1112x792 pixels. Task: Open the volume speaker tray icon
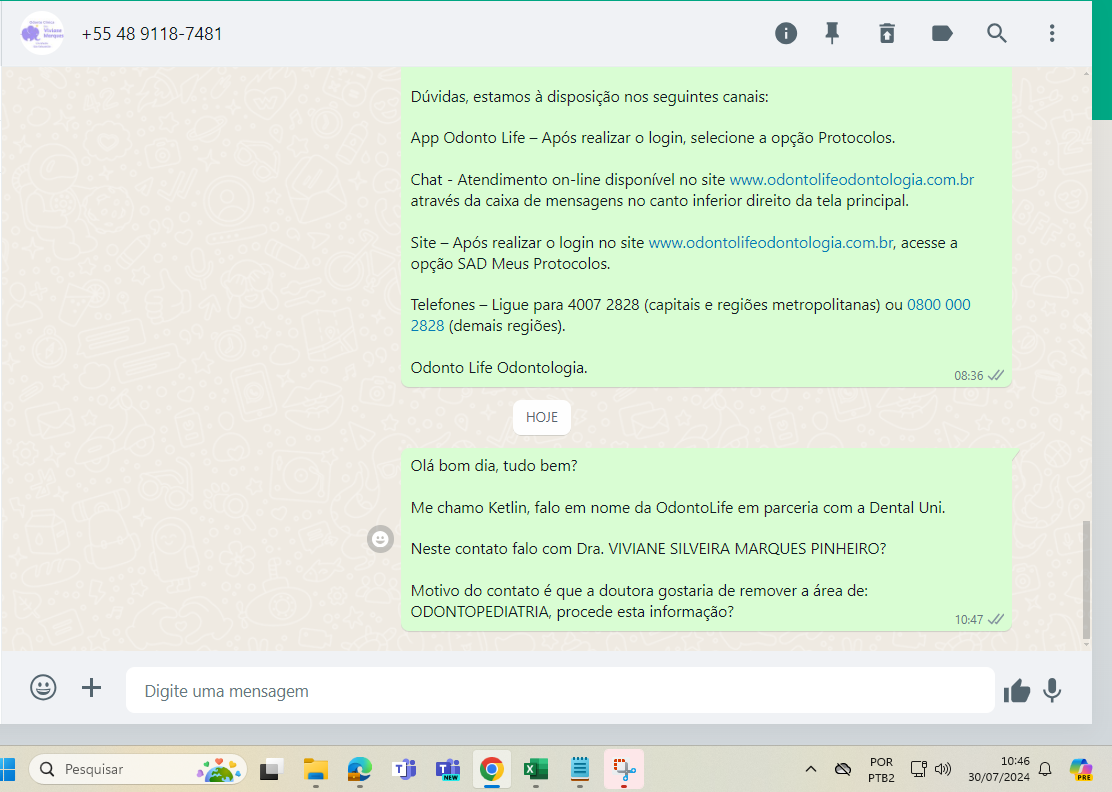click(x=943, y=769)
